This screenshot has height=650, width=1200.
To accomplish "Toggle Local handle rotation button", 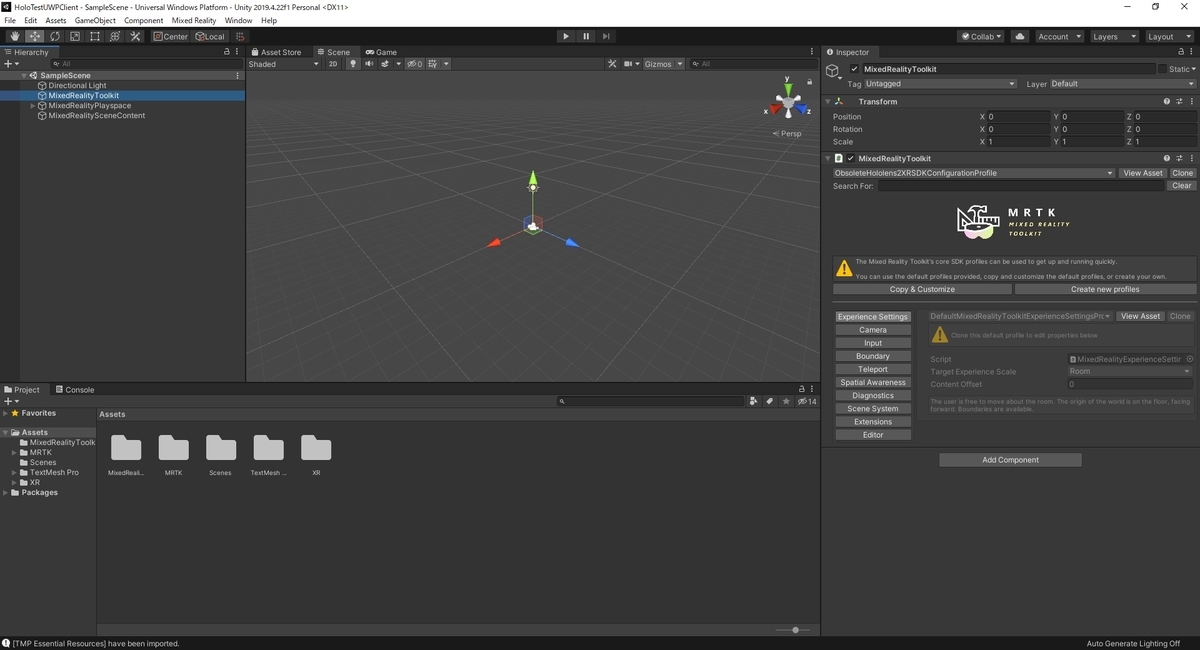I will 210,36.
